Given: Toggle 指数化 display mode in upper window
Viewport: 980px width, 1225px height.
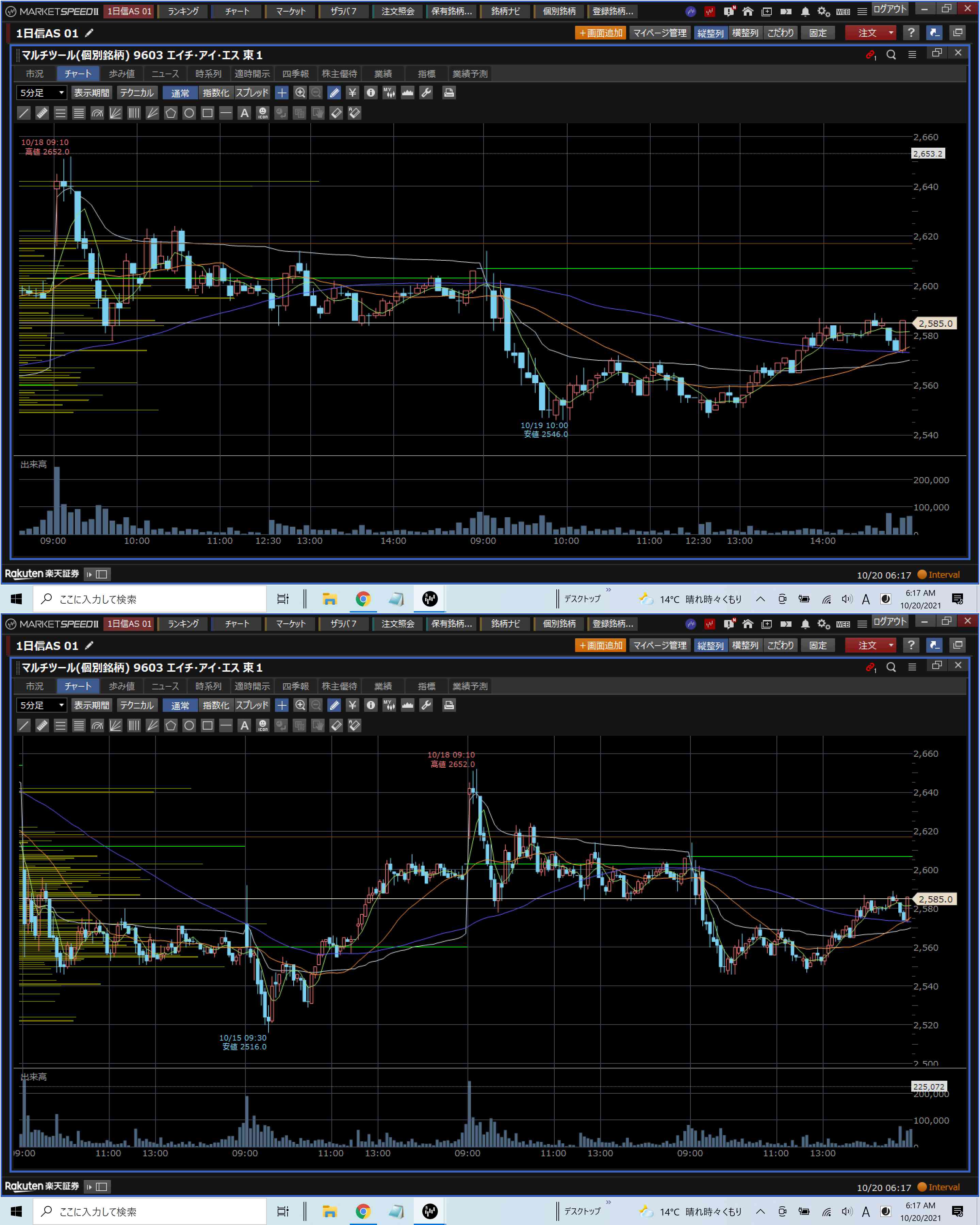Looking at the screenshot, I should click(216, 93).
